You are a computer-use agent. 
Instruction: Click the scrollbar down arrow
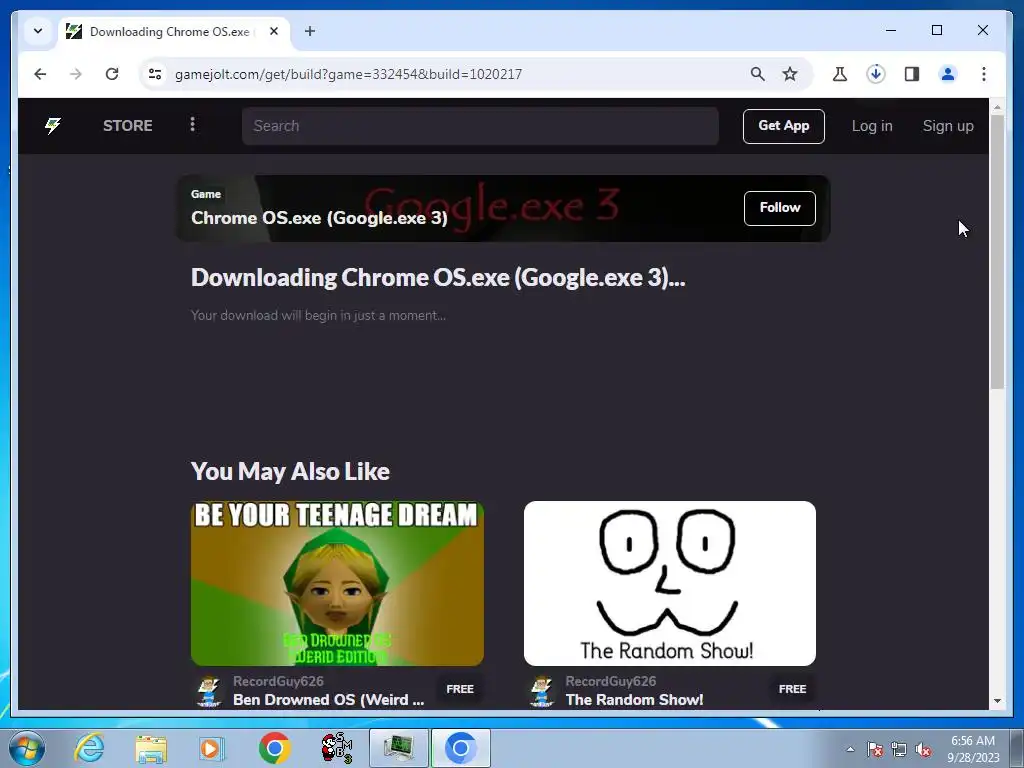997,701
